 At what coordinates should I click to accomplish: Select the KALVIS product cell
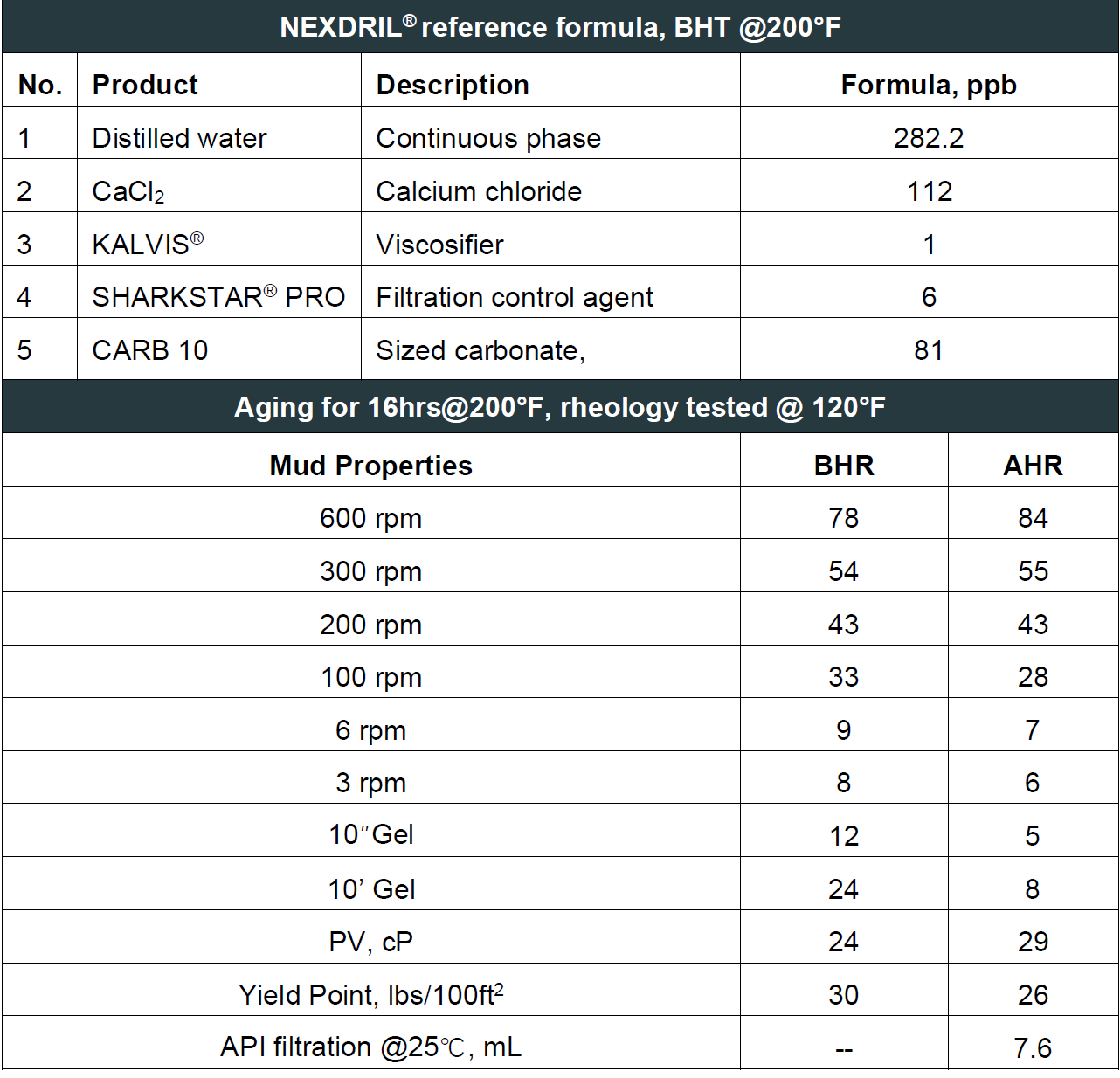tap(148, 244)
